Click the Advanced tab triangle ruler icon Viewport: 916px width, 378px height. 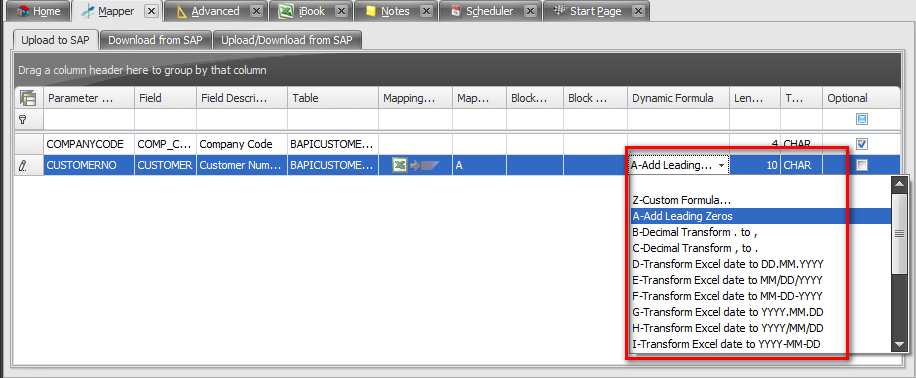click(182, 11)
